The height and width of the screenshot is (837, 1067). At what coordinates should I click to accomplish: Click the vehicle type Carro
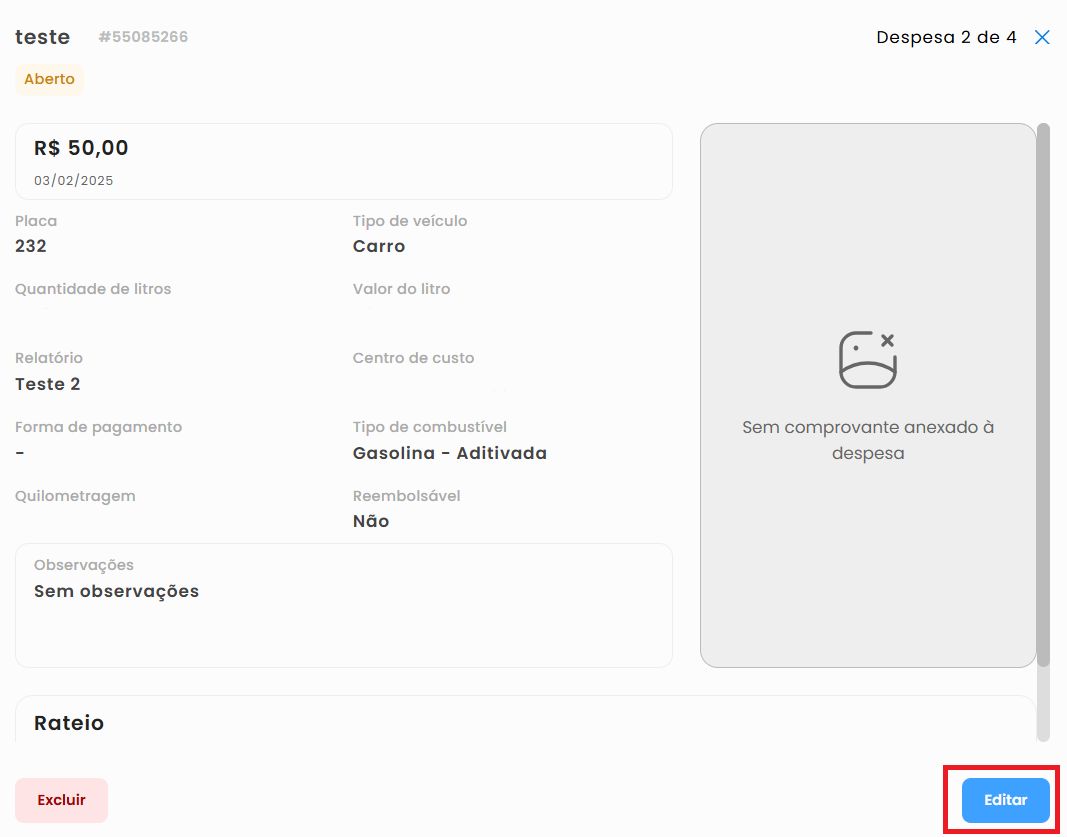pyautogui.click(x=379, y=246)
